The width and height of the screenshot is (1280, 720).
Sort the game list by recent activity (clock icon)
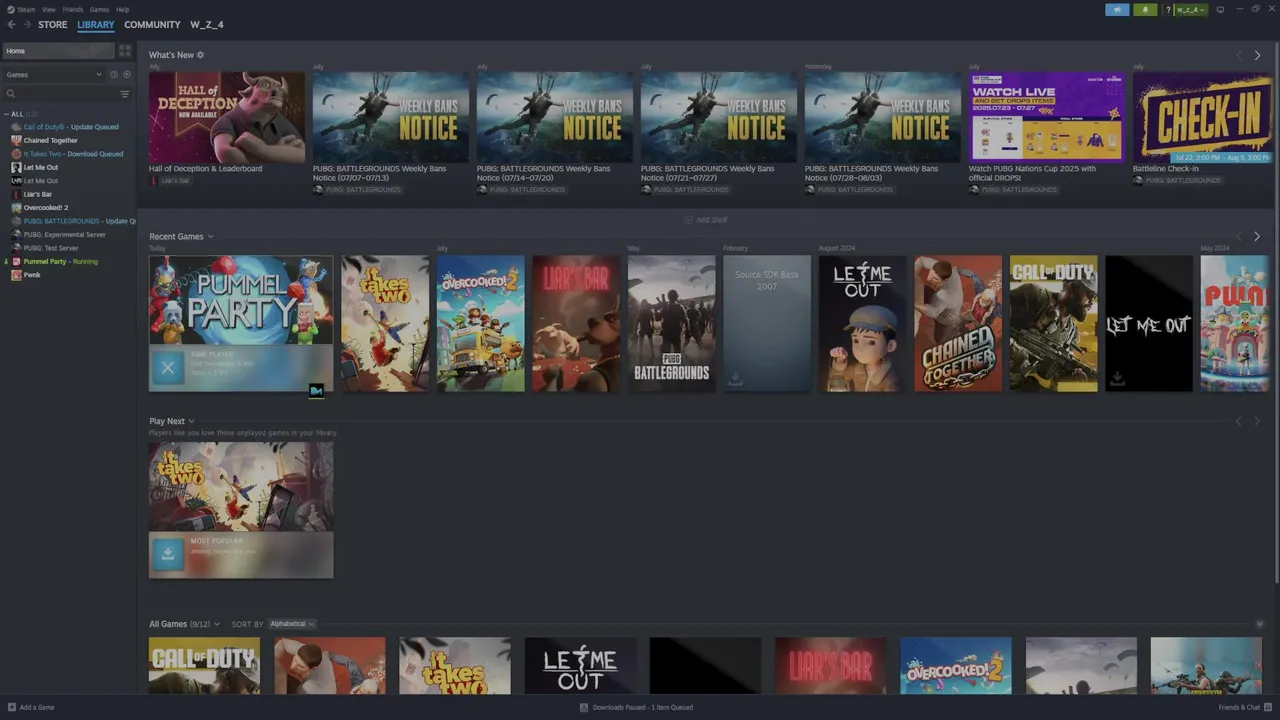point(114,75)
